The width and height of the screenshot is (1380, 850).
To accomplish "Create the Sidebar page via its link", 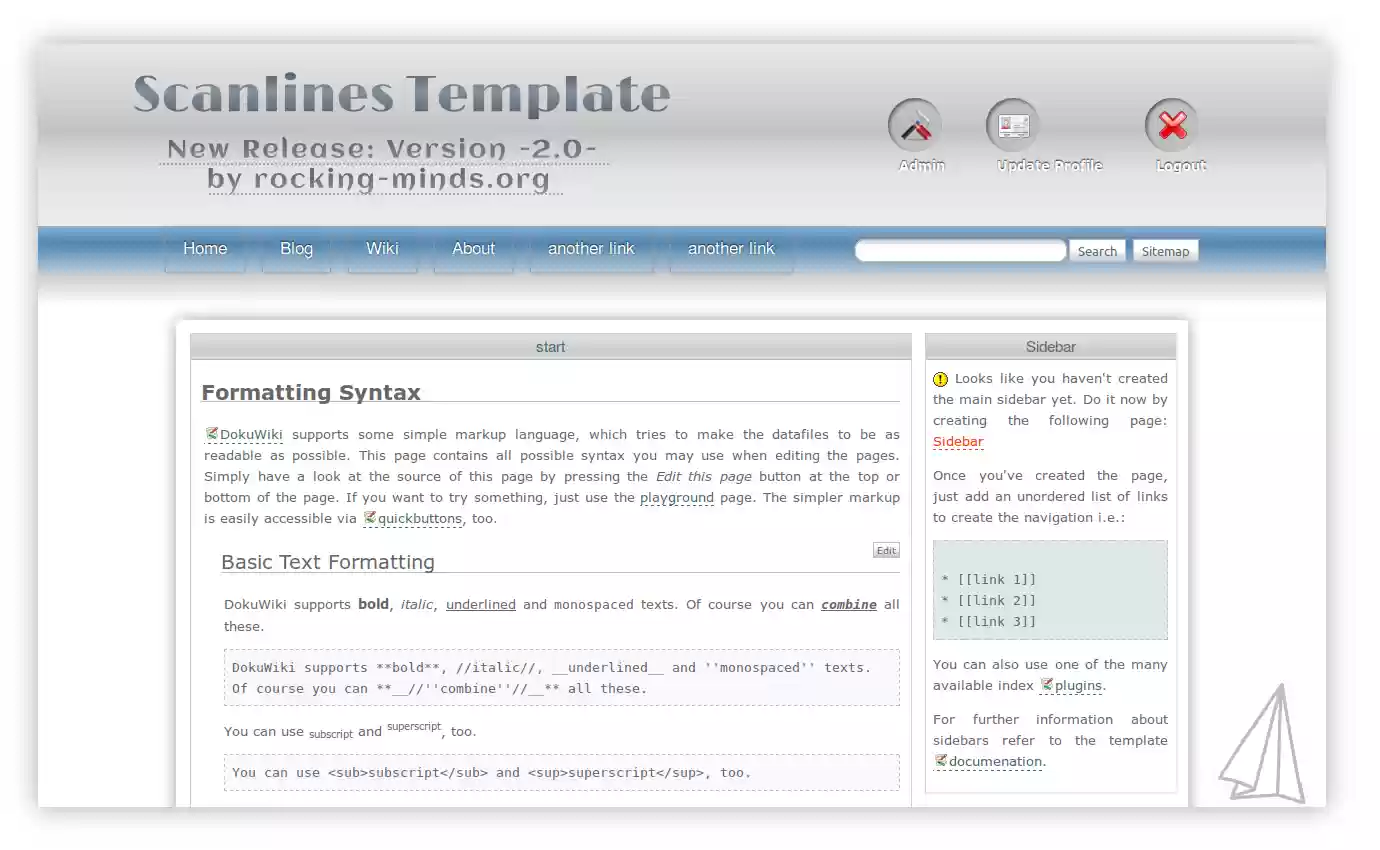I will pos(956,441).
